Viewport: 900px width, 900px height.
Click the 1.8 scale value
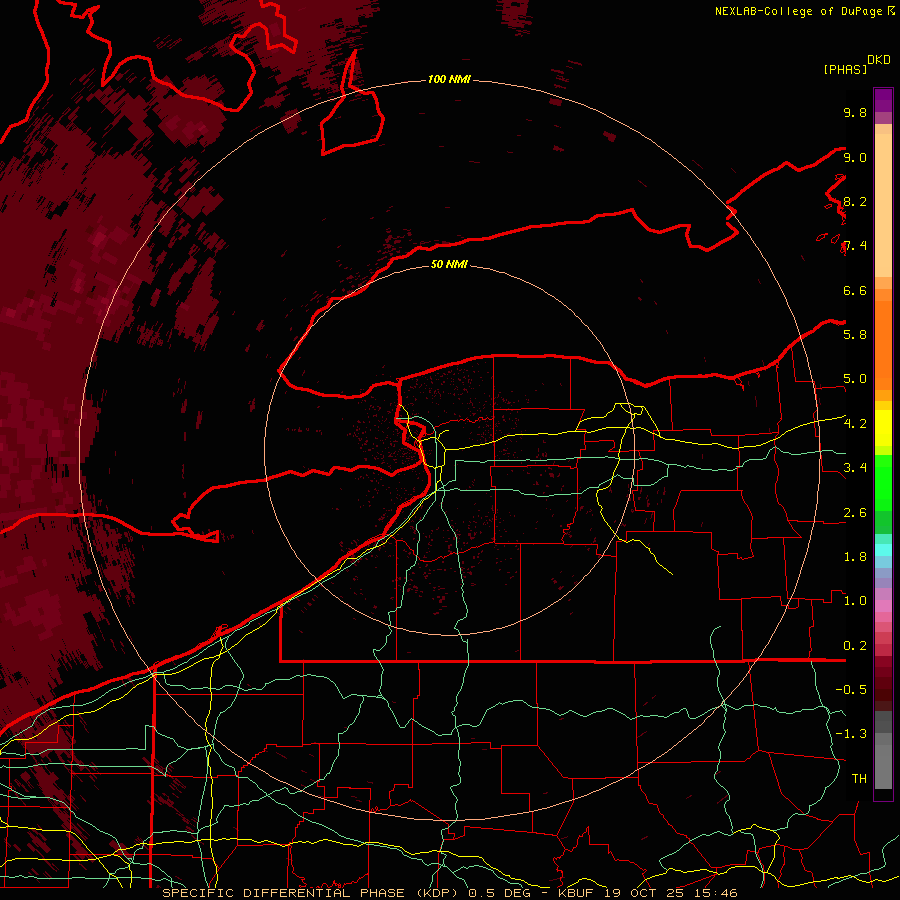click(855, 557)
